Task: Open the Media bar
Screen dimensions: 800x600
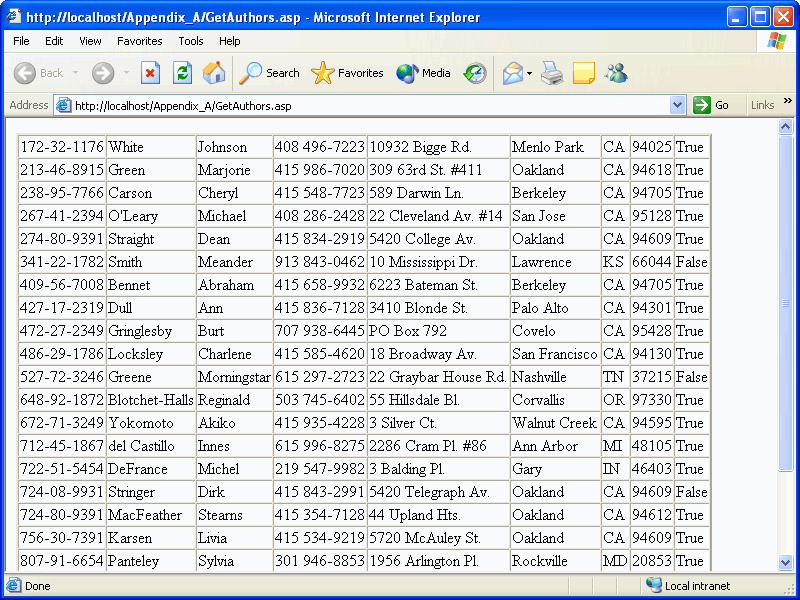Action: (x=423, y=73)
